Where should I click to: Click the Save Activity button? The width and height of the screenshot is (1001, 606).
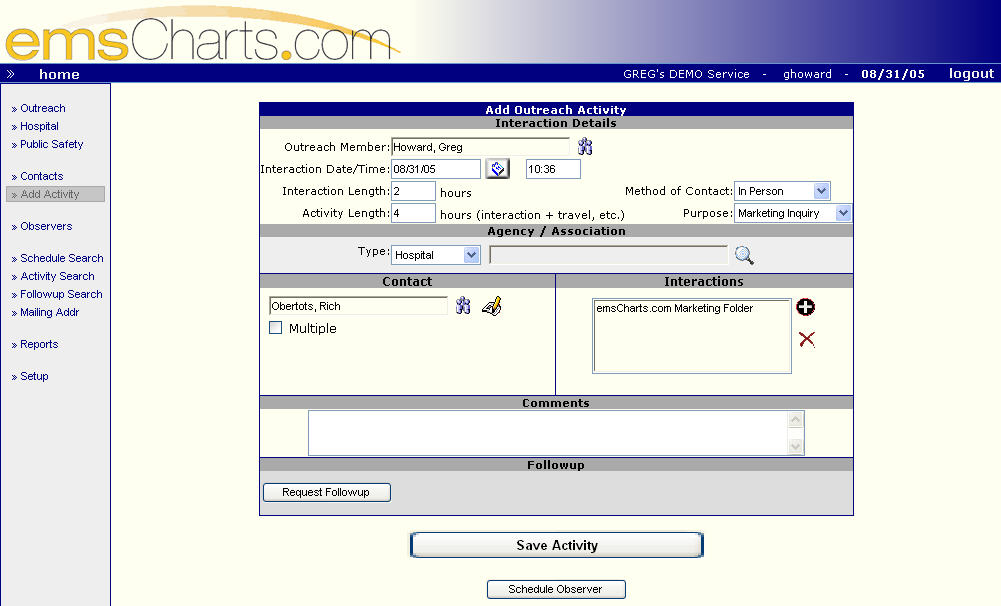pyautogui.click(x=557, y=545)
